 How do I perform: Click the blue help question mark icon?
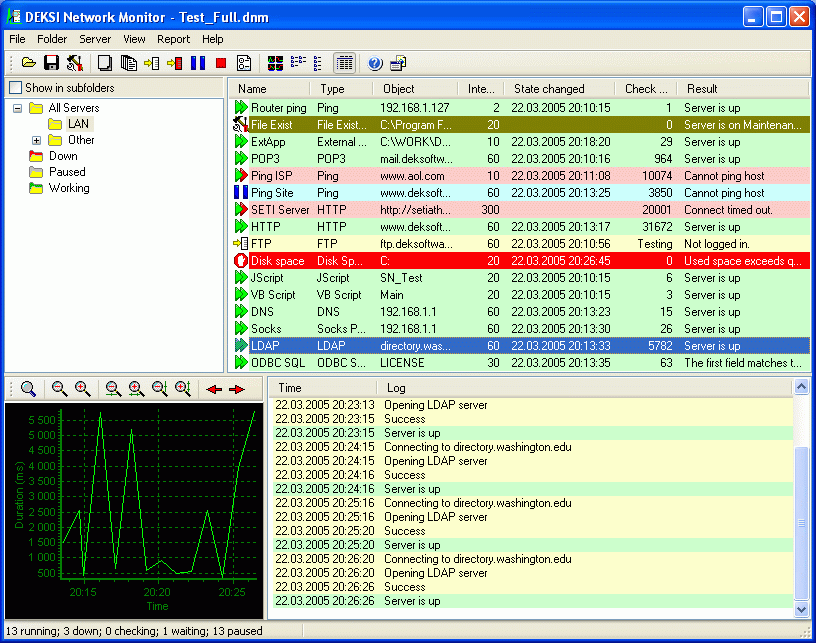pyautogui.click(x=375, y=63)
